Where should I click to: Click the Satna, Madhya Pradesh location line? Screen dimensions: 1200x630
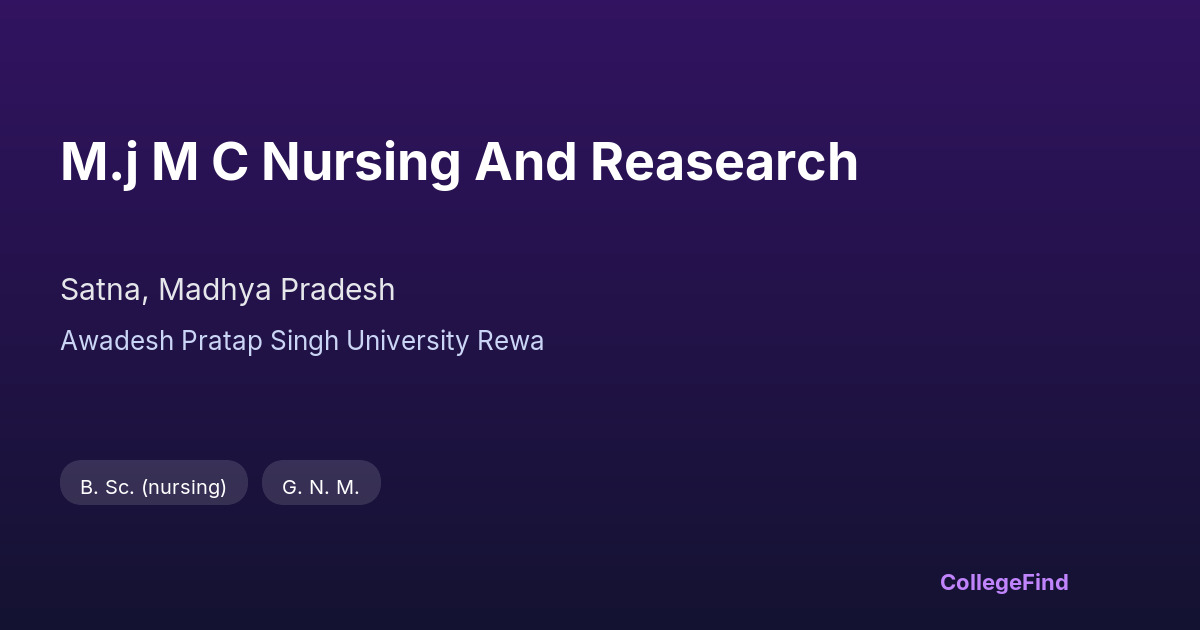pyautogui.click(x=227, y=290)
